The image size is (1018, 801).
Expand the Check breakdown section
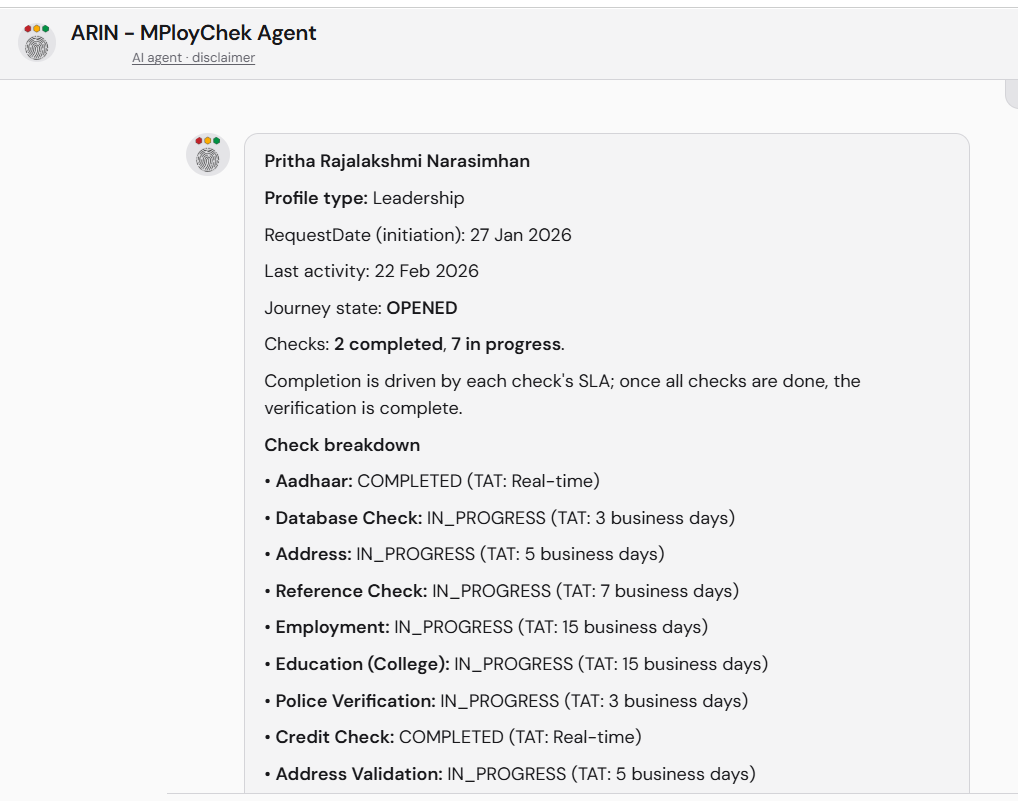[x=341, y=444]
